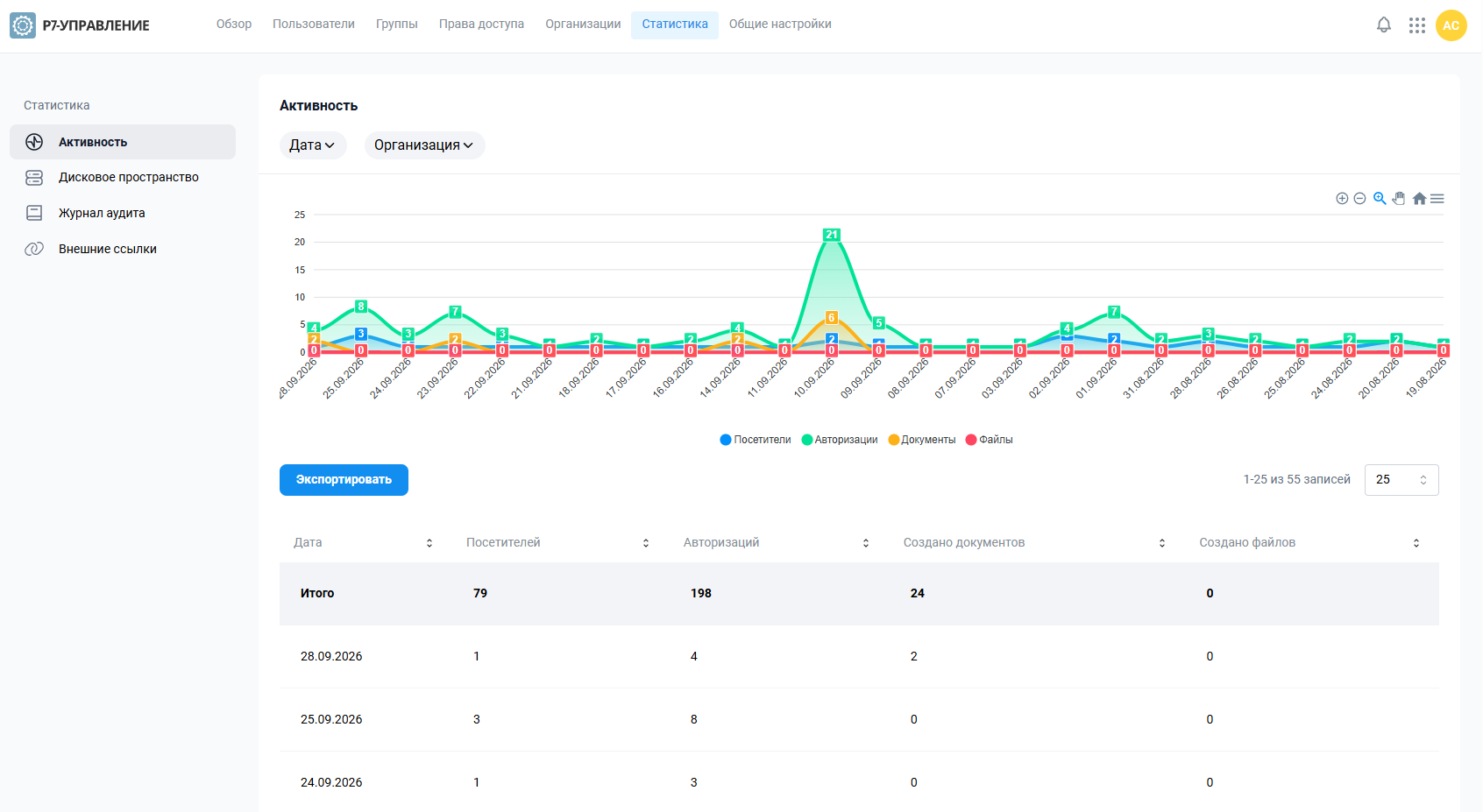Toggle Посетители series in legend

[756, 440]
